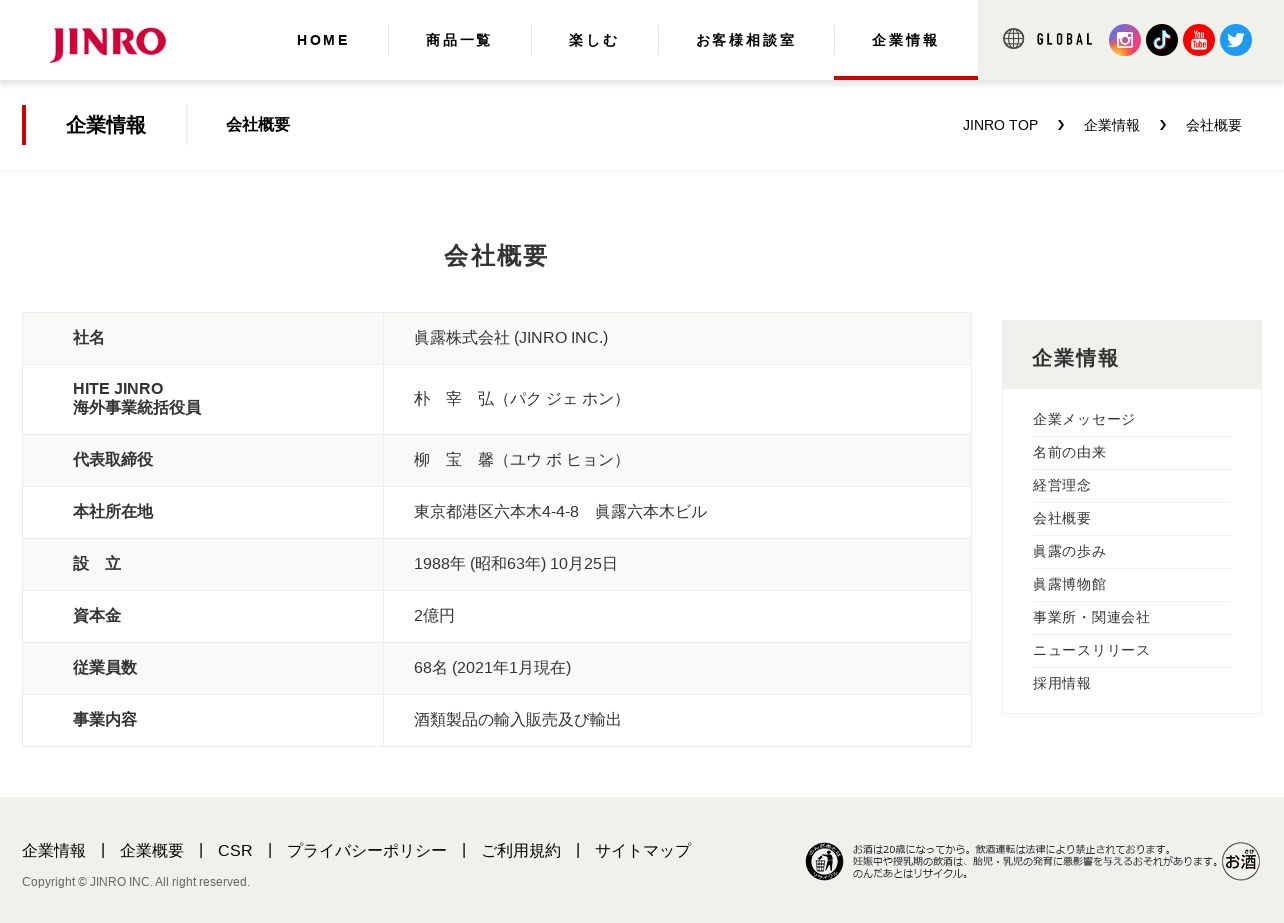Viewport: 1284px width, 923px height.
Task: Open the 商品一覧 navigation menu
Action: 459,40
